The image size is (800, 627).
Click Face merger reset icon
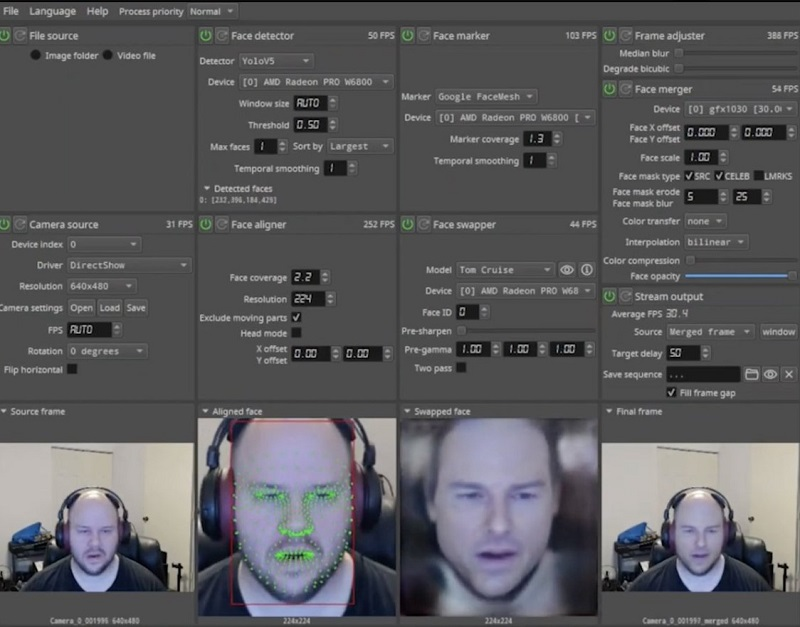click(626, 89)
